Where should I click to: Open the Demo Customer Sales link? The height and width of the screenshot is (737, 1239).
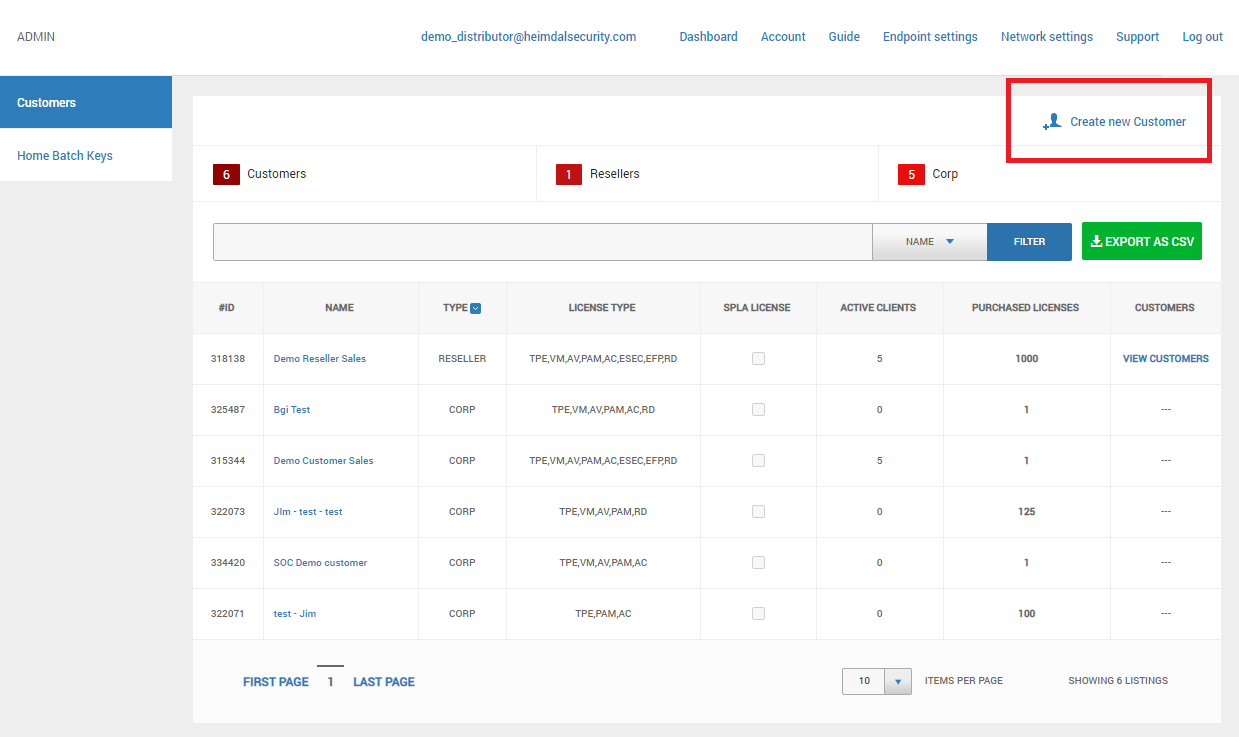(x=323, y=460)
